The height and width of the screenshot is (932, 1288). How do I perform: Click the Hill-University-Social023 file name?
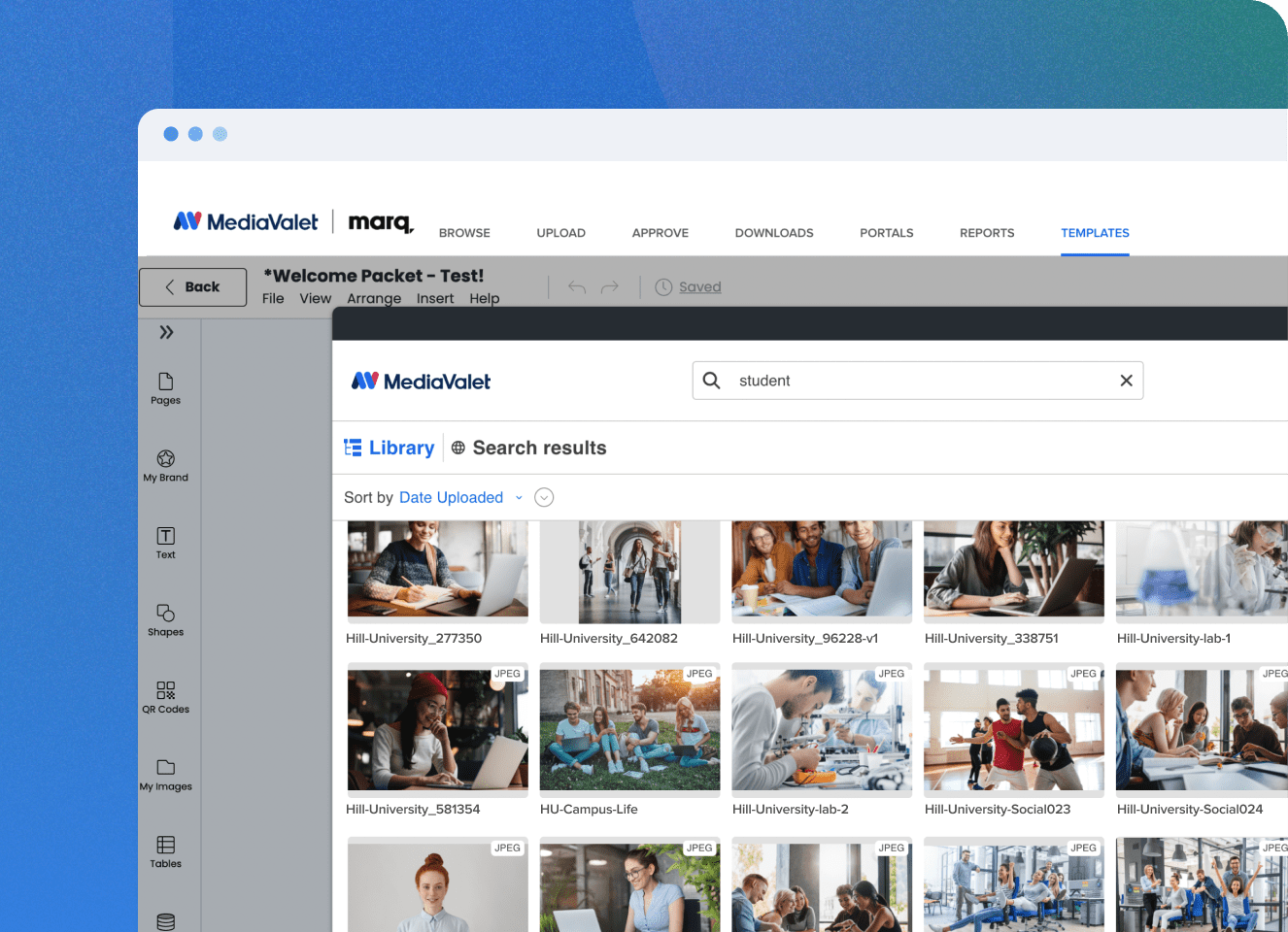[998, 810]
